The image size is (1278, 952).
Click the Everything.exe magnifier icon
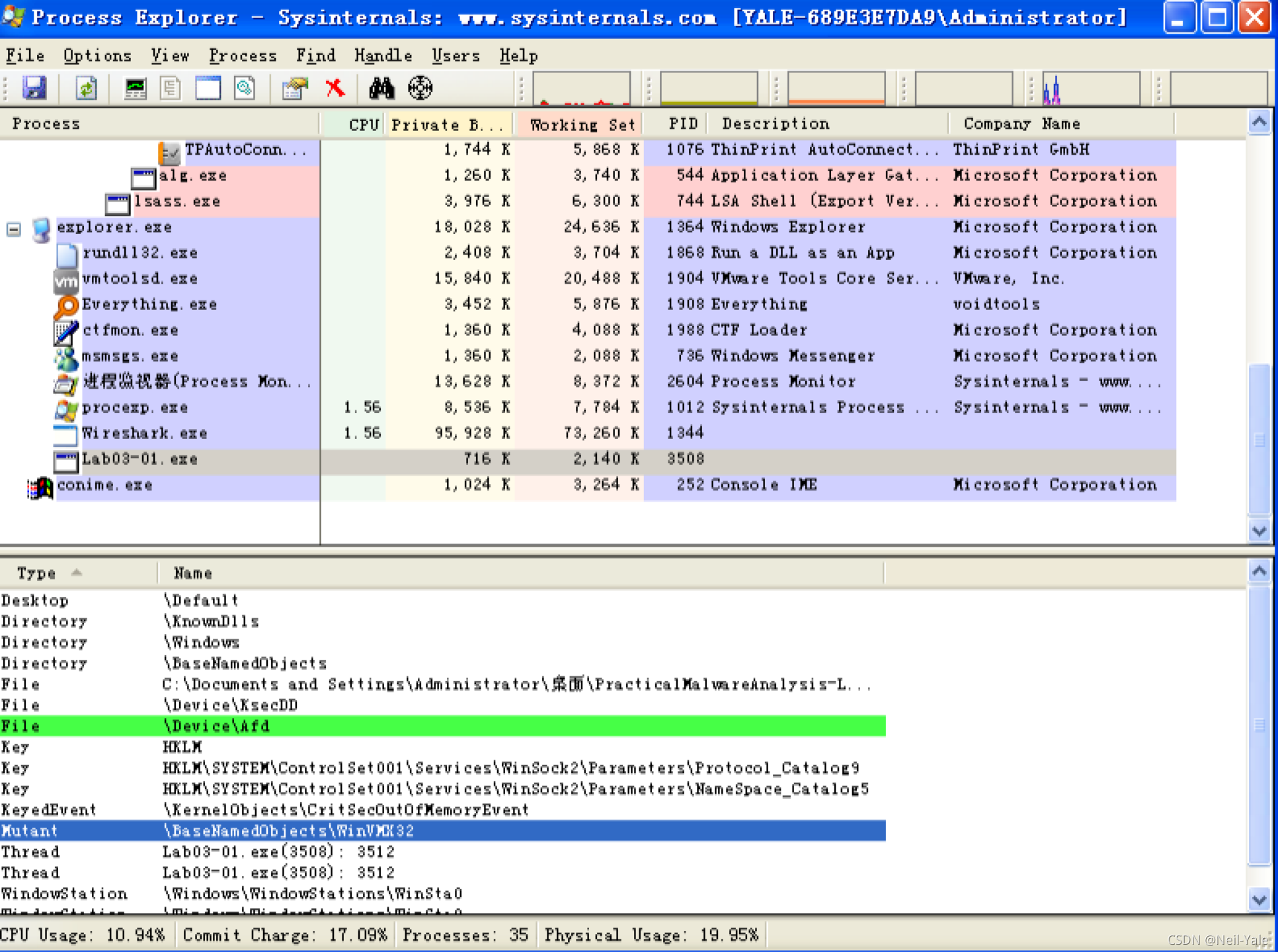point(65,306)
